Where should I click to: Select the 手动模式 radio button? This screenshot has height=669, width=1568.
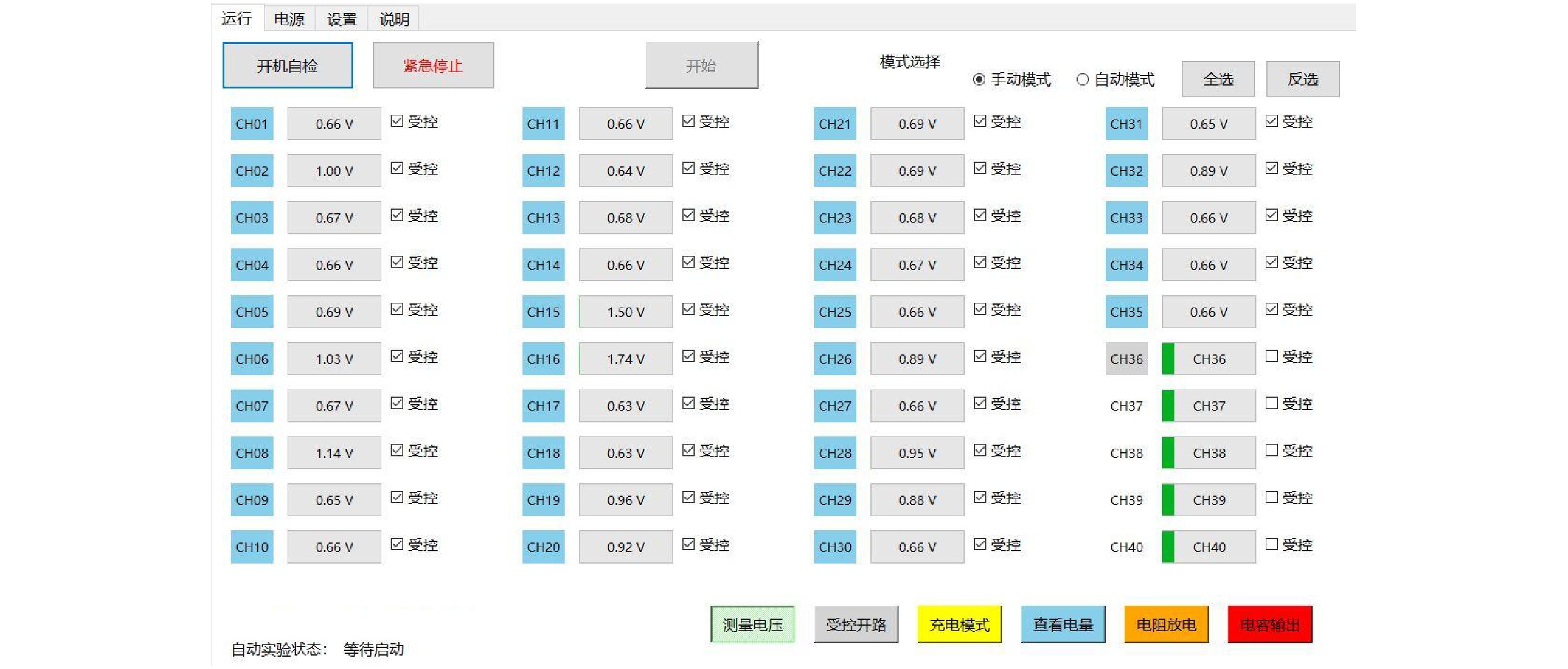979,80
